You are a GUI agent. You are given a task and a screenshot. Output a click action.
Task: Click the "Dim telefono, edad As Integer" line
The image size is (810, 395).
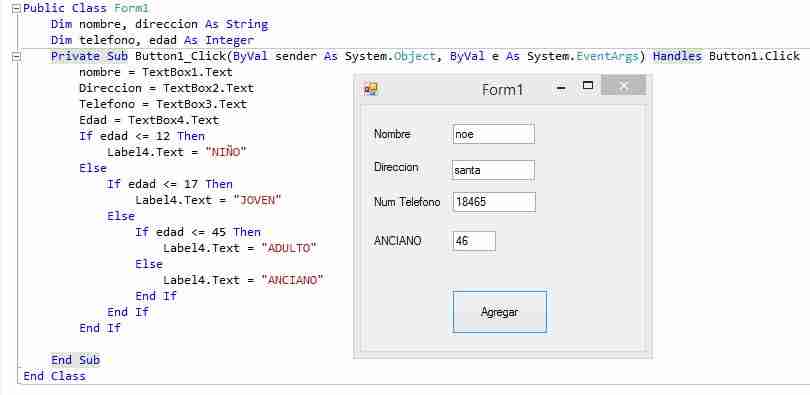pyautogui.click(x=152, y=40)
